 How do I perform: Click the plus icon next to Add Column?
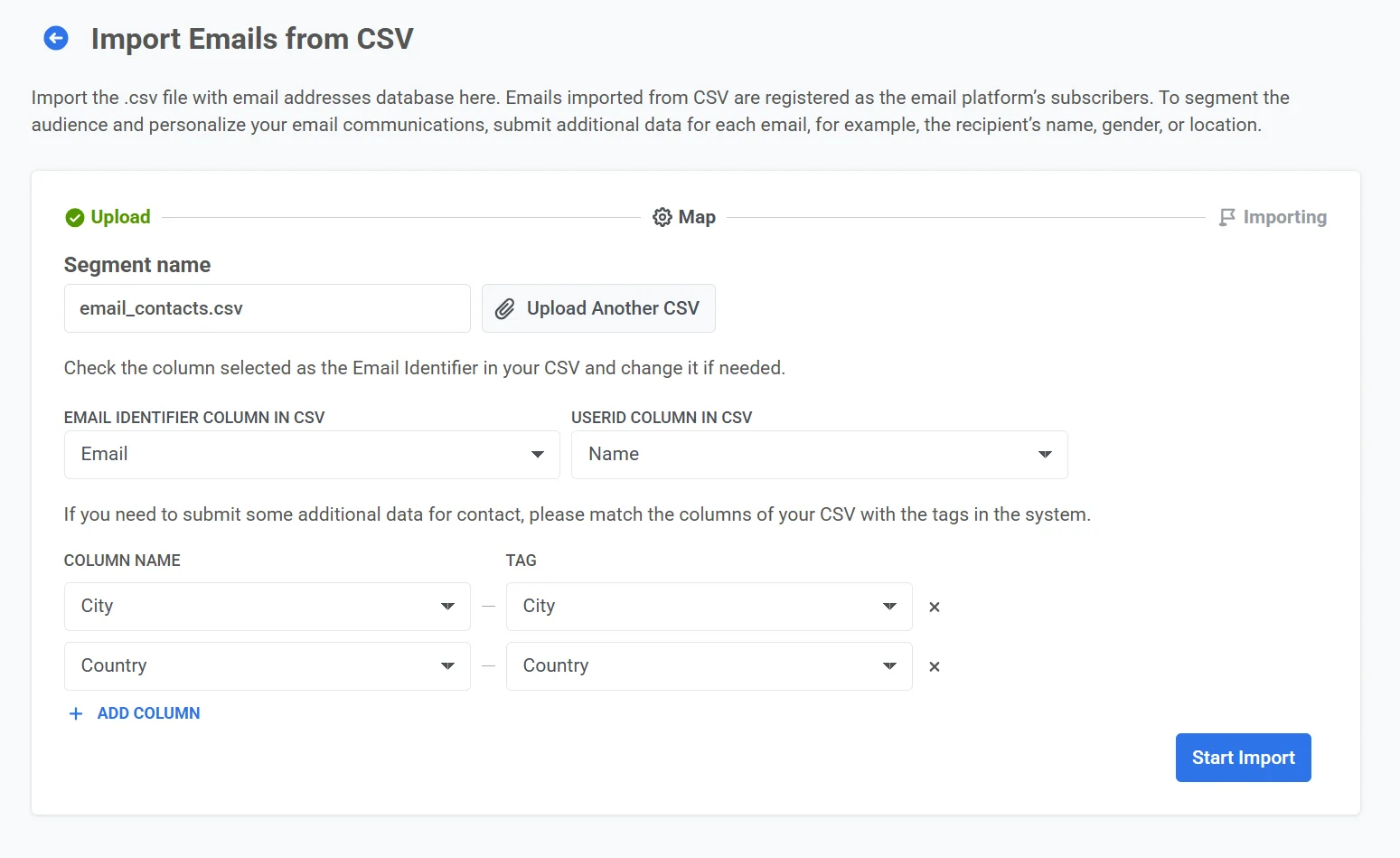75,713
